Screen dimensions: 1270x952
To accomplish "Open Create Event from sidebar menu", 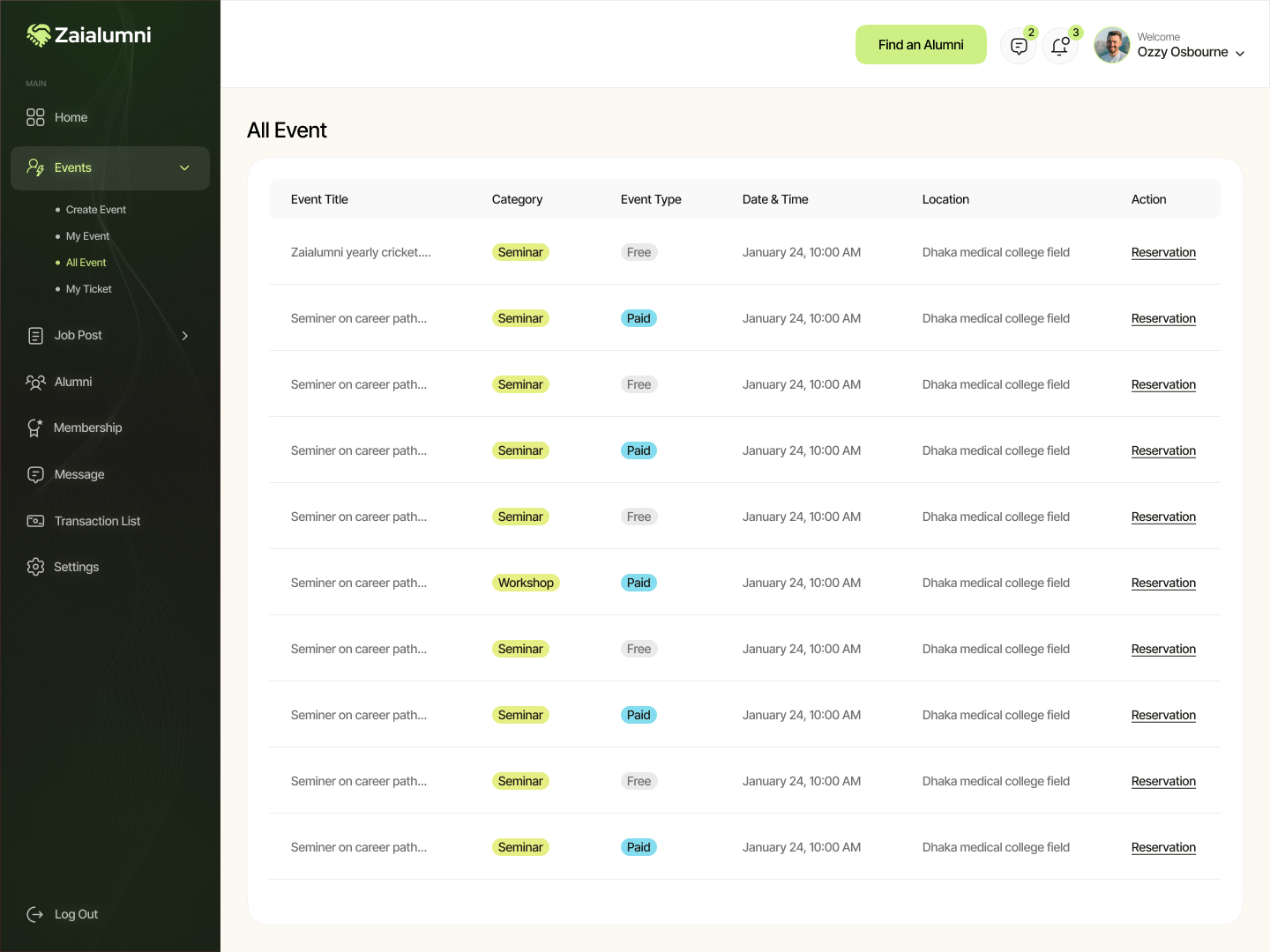I will [x=95, y=209].
